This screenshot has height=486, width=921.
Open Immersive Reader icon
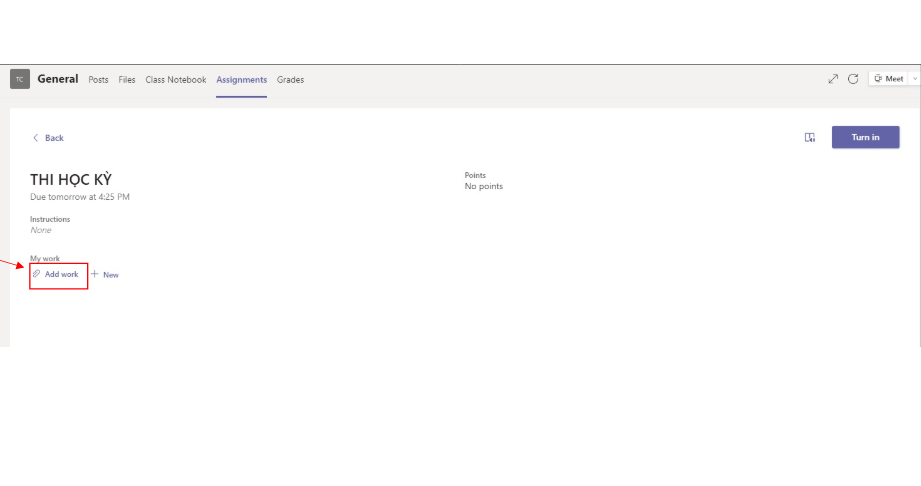pos(809,138)
